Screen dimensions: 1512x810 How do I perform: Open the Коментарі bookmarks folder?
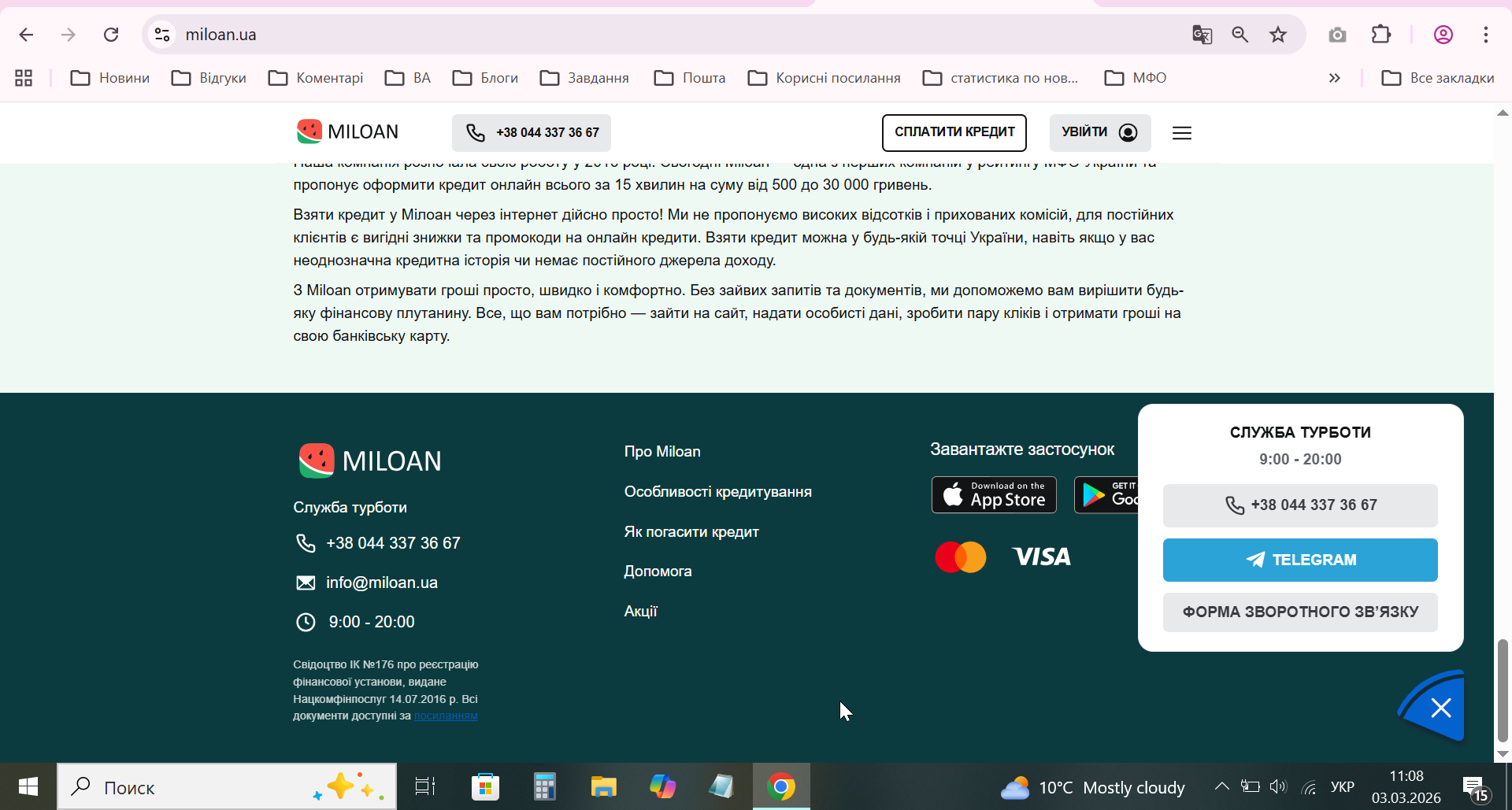tap(316, 78)
